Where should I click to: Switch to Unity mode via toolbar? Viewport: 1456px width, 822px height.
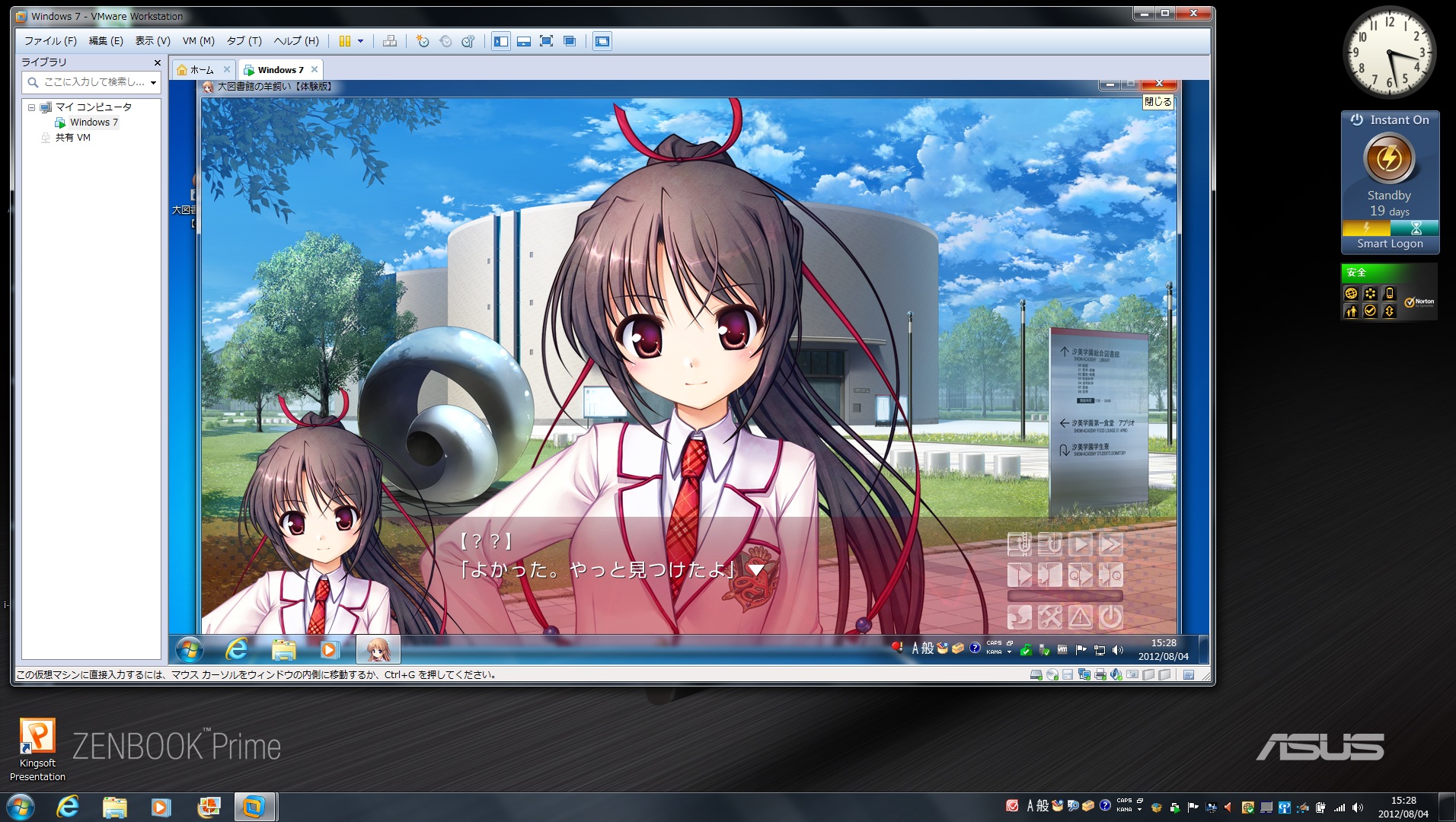click(x=569, y=41)
